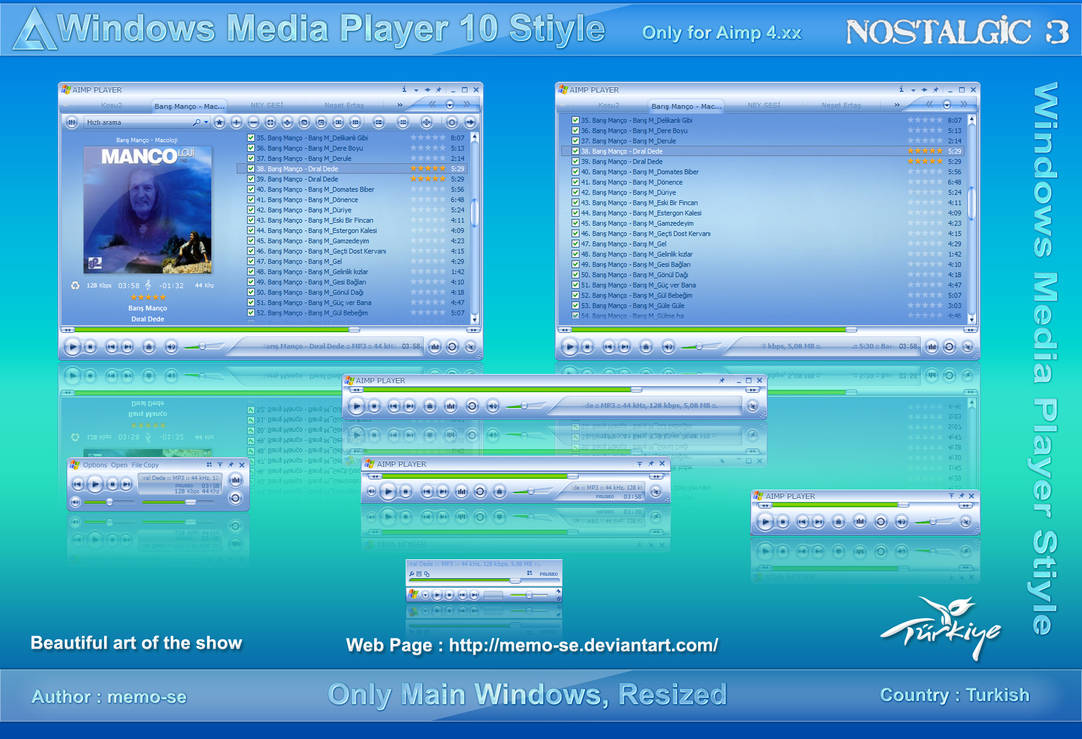Image resolution: width=1082 pixels, height=739 pixels.
Task: Click the Hızlı arama search field
Action: 138,122
